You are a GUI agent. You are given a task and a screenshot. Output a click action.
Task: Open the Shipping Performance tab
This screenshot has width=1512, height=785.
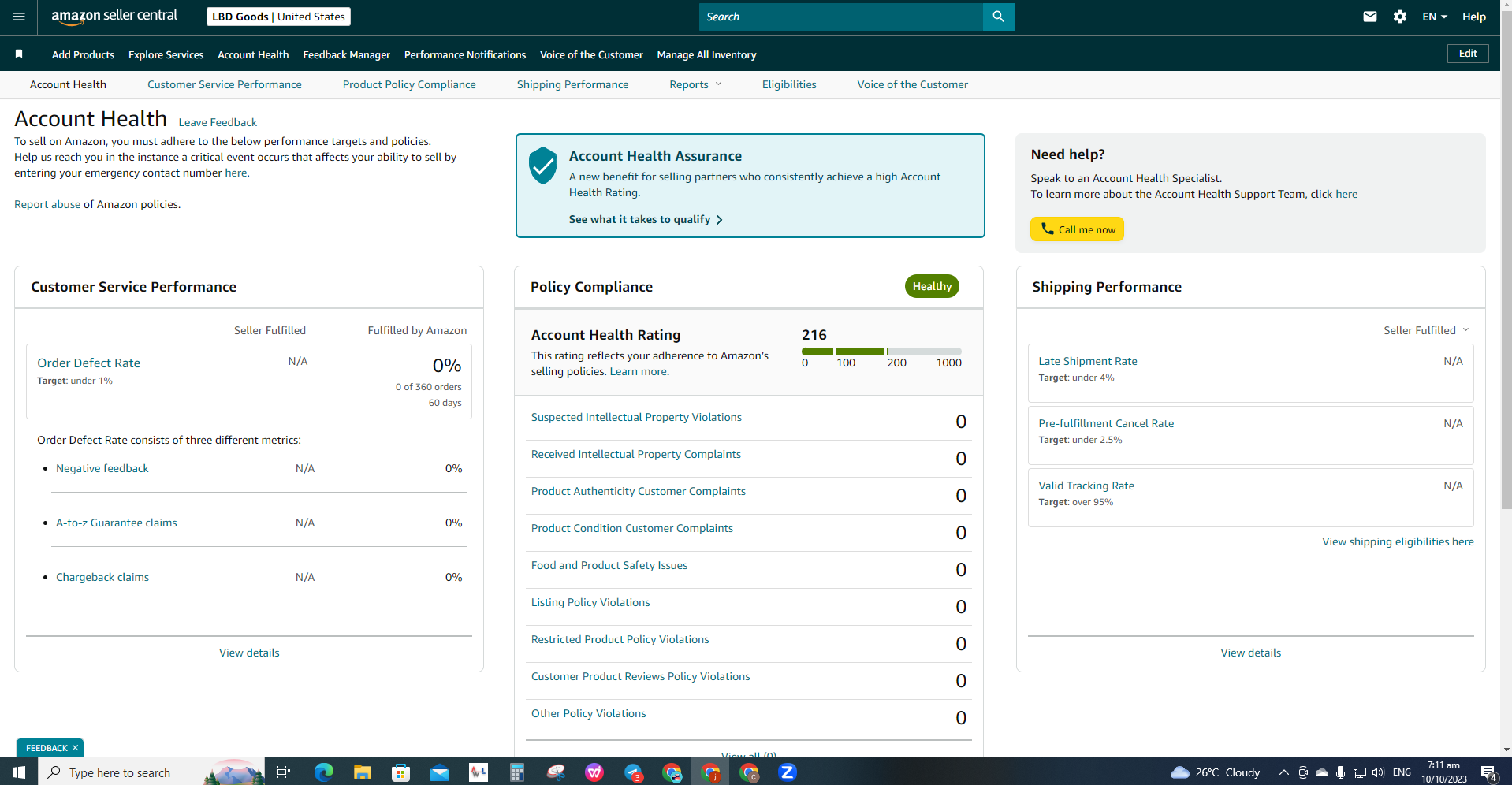coord(573,84)
